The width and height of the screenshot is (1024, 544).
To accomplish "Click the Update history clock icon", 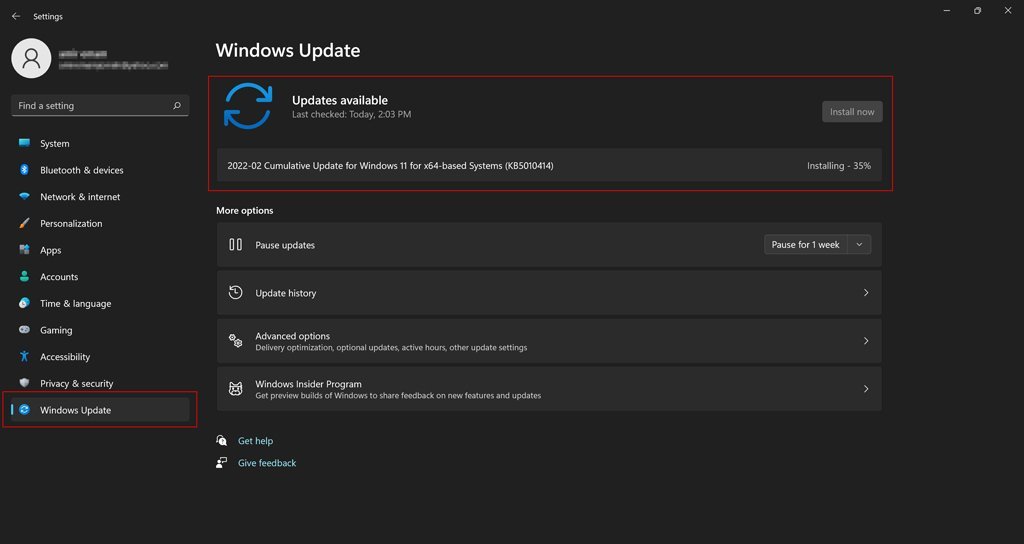I will 236,293.
